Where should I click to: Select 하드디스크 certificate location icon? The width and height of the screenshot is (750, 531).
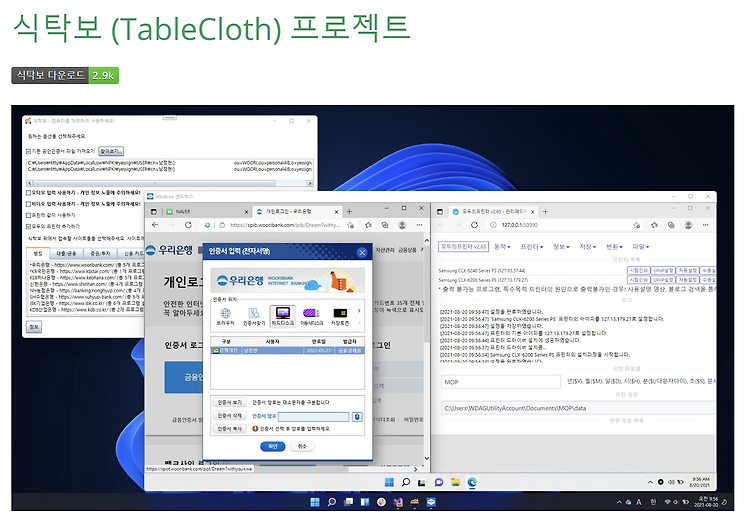tap(283, 317)
